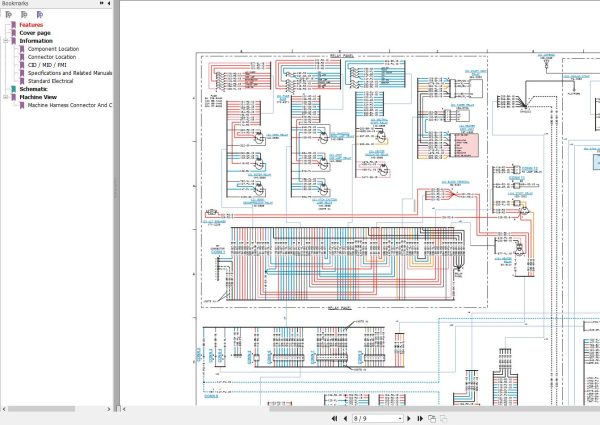Image resolution: width=600 pixels, height=425 pixels.
Task: Select the Information bookmark
Action: (x=36, y=41)
